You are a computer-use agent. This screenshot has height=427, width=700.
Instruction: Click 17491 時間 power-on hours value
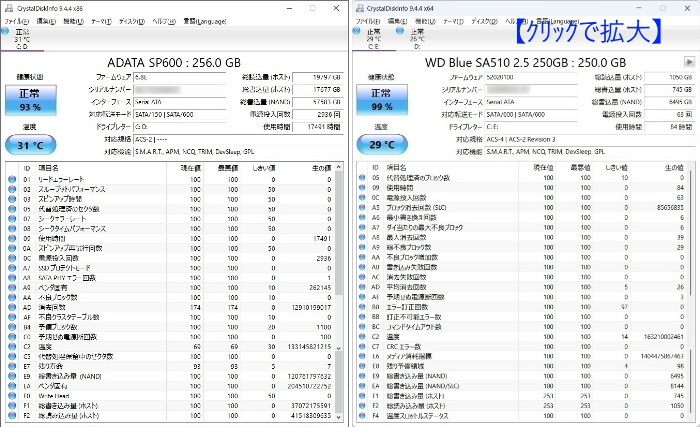click(x=319, y=127)
